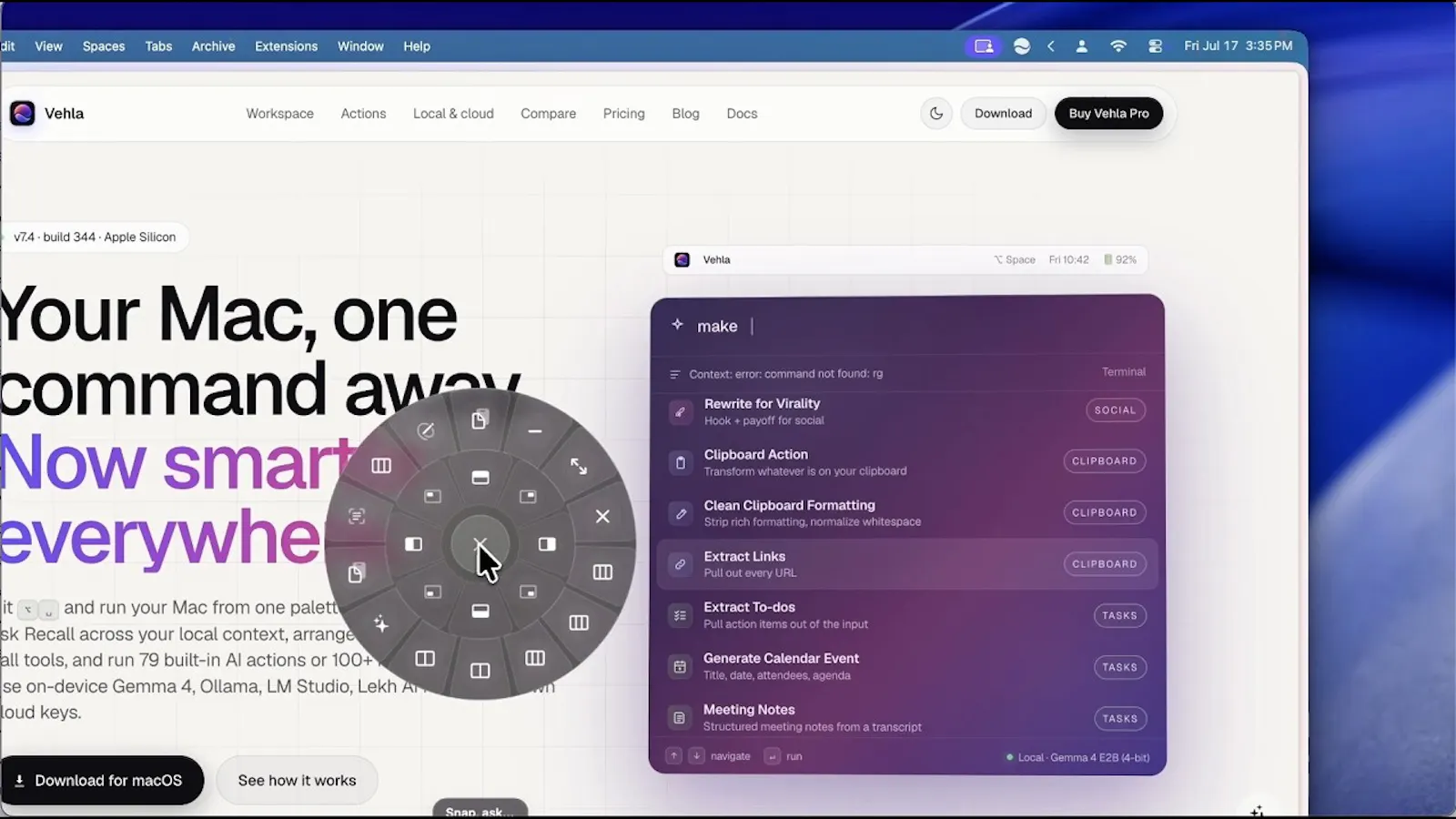Viewport: 1456px width, 819px height.
Task: Click the calendar icon on Generate Calendar Event
Action: pyautogui.click(x=680, y=667)
